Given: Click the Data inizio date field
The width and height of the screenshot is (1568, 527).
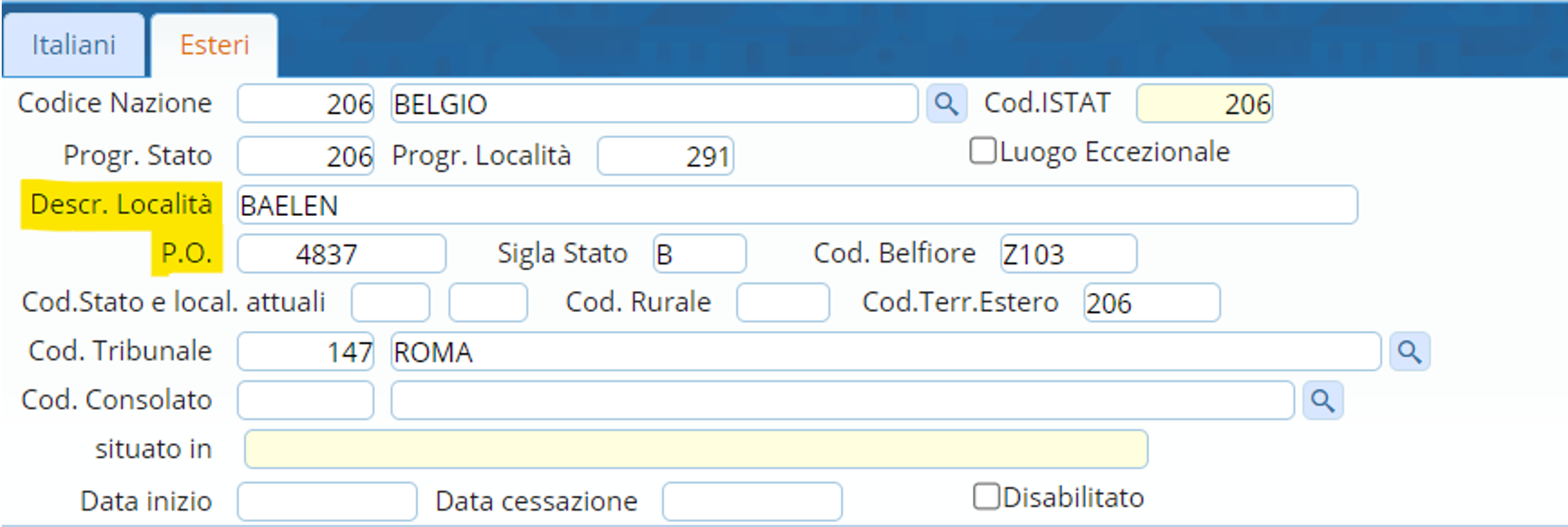Looking at the screenshot, I should pyautogui.click(x=327, y=501).
